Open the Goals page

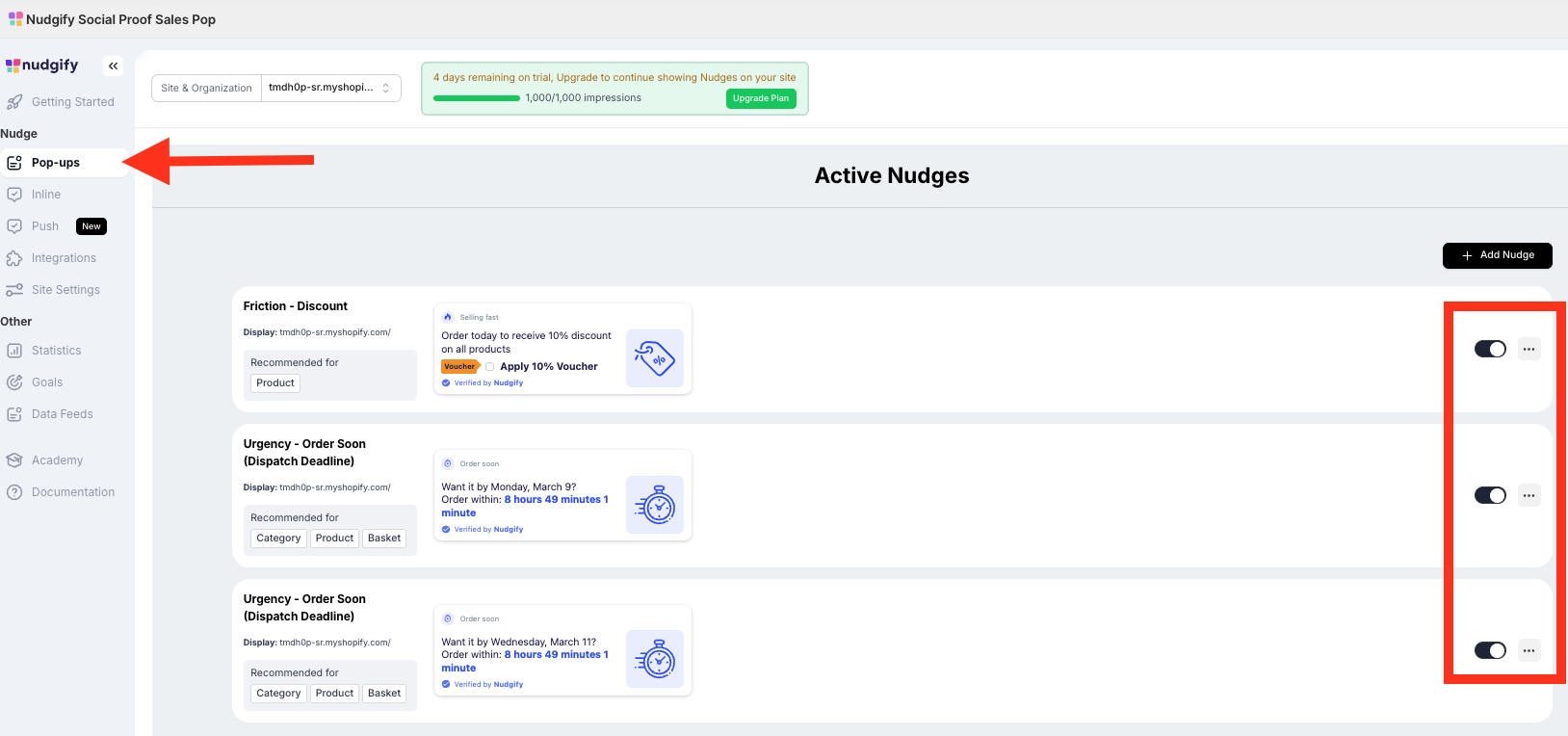pyautogui.click(x=47, y=382)
